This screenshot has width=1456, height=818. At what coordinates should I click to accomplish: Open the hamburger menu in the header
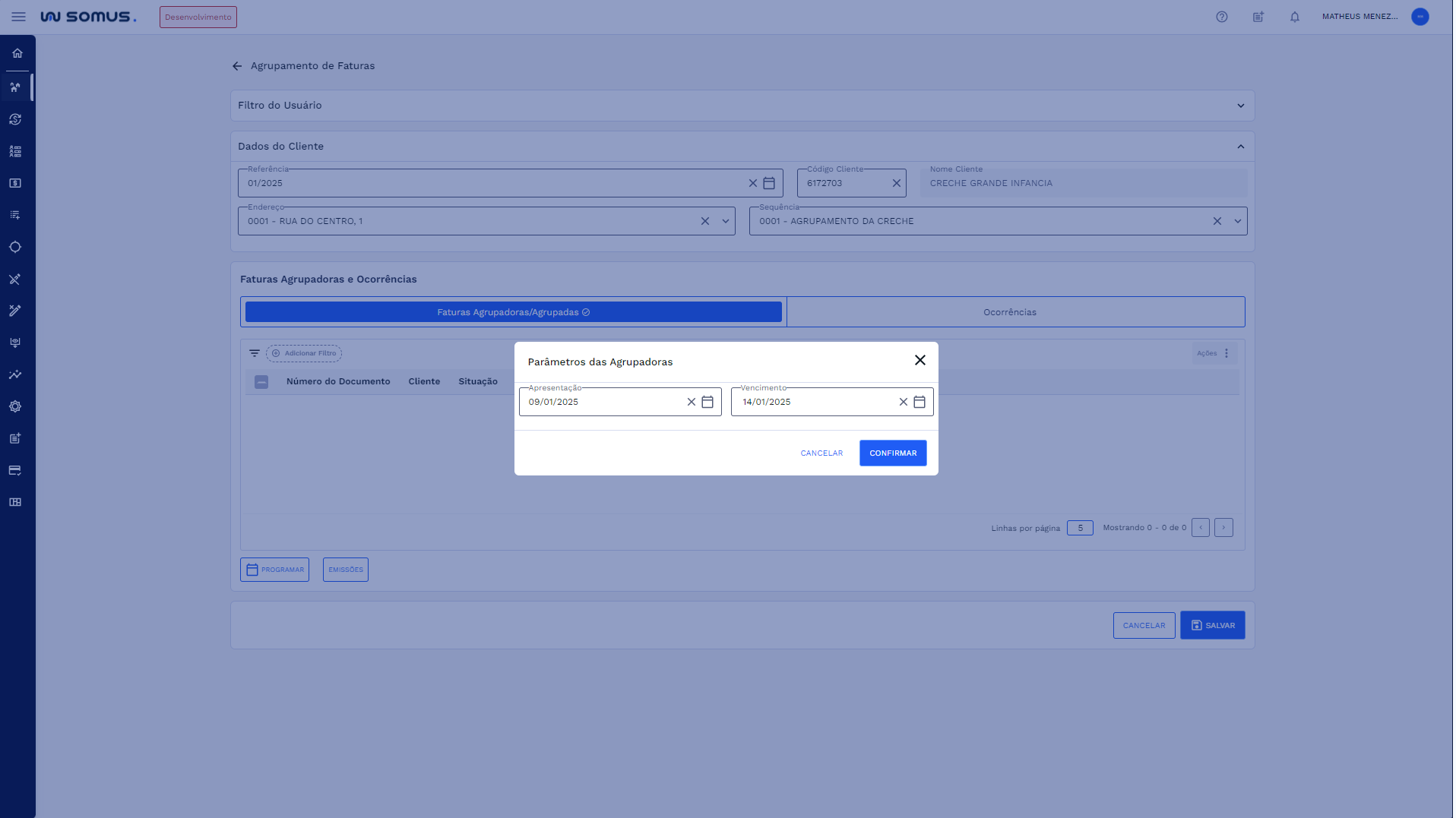point(18,17)
